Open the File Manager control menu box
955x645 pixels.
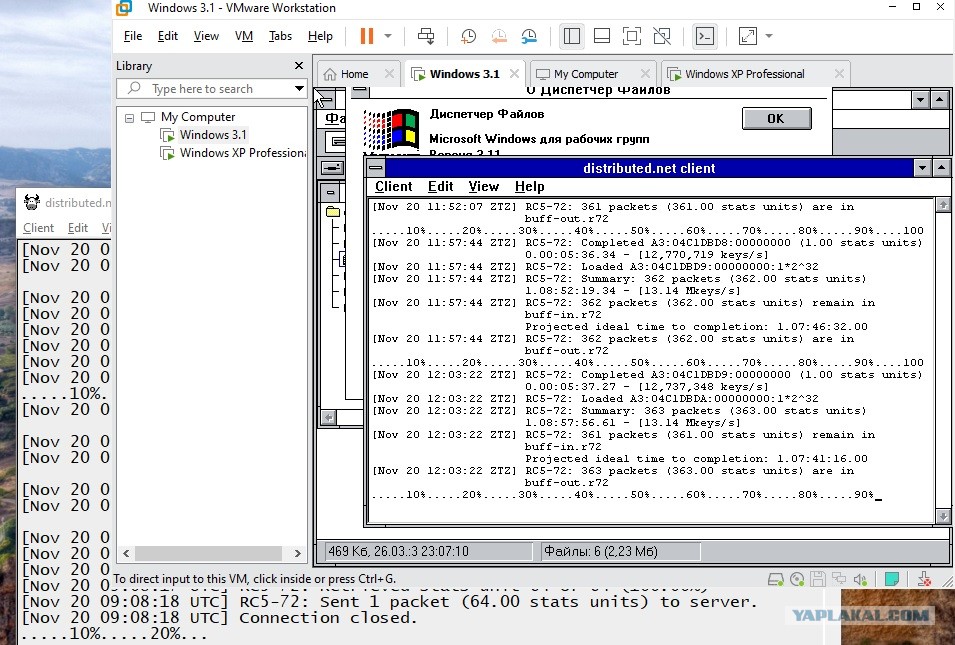coord(324,98)
